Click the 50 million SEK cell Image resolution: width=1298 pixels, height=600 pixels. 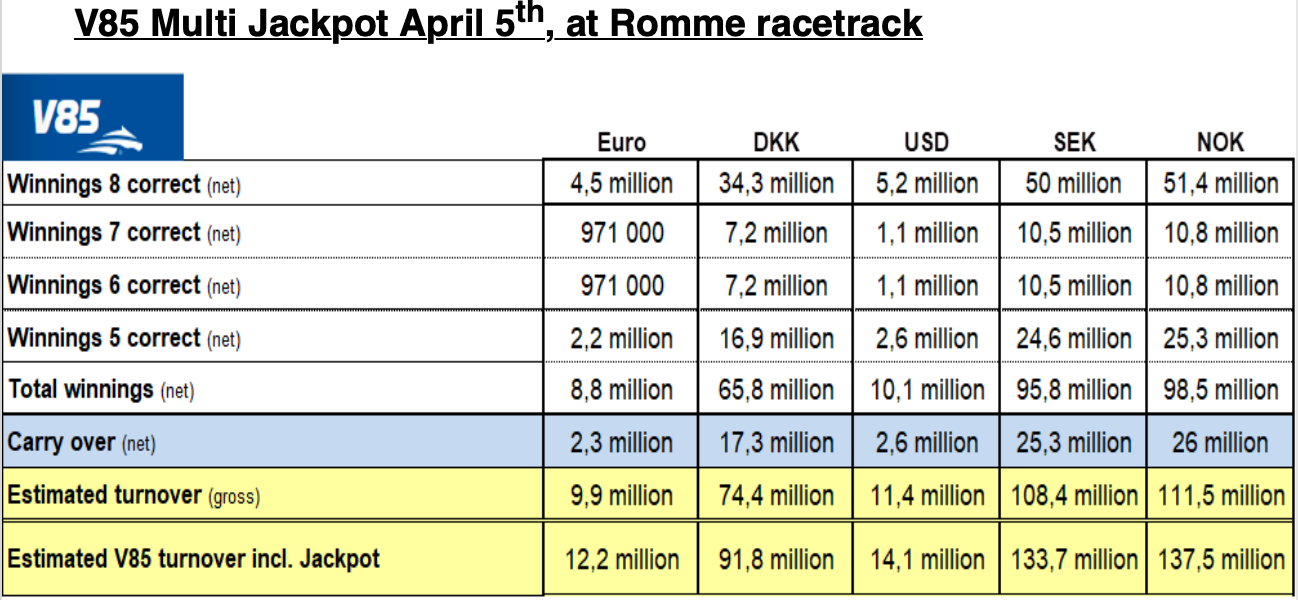click(x=1074, y=184)
